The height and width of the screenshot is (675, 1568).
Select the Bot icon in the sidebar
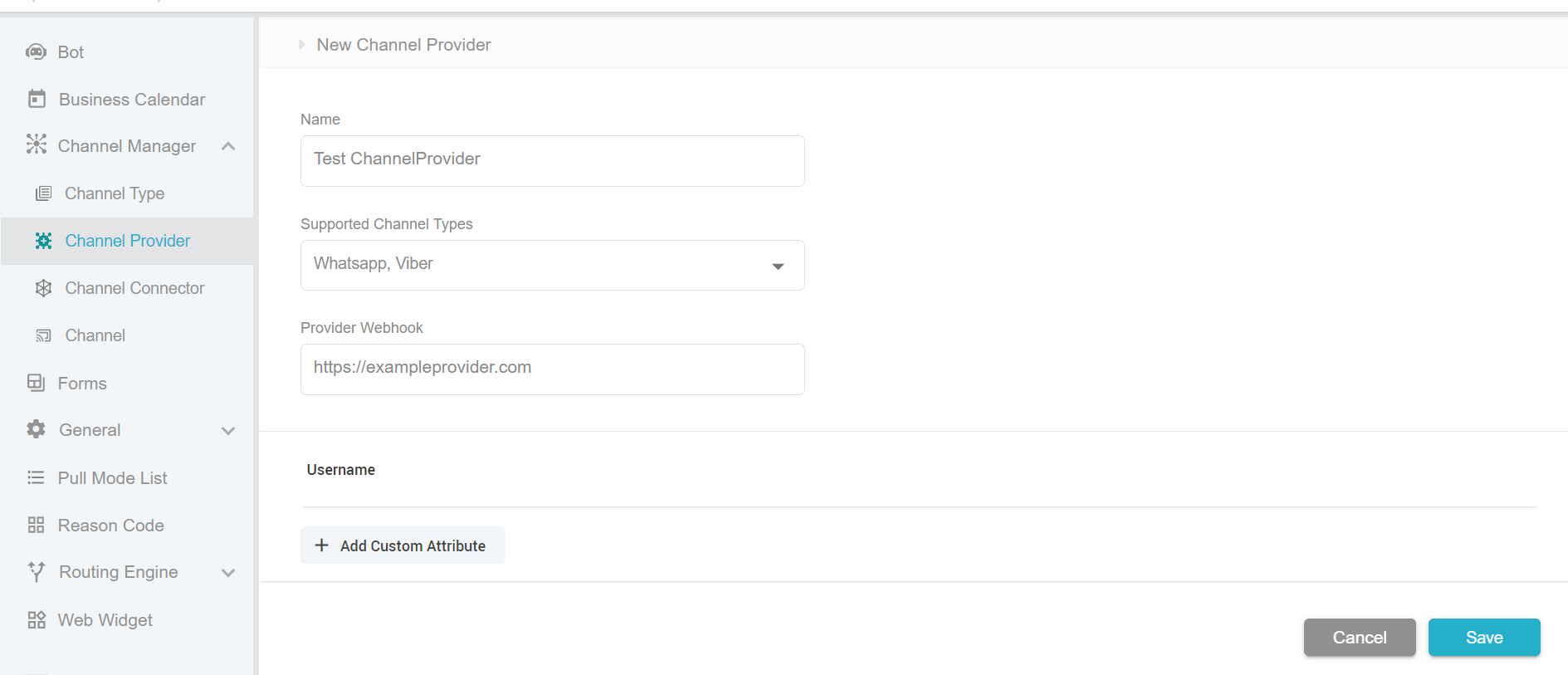point(35,51)
